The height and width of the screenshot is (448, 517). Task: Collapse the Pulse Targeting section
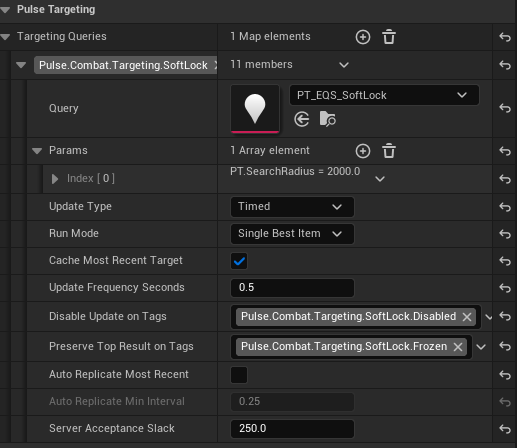(5, 10)
